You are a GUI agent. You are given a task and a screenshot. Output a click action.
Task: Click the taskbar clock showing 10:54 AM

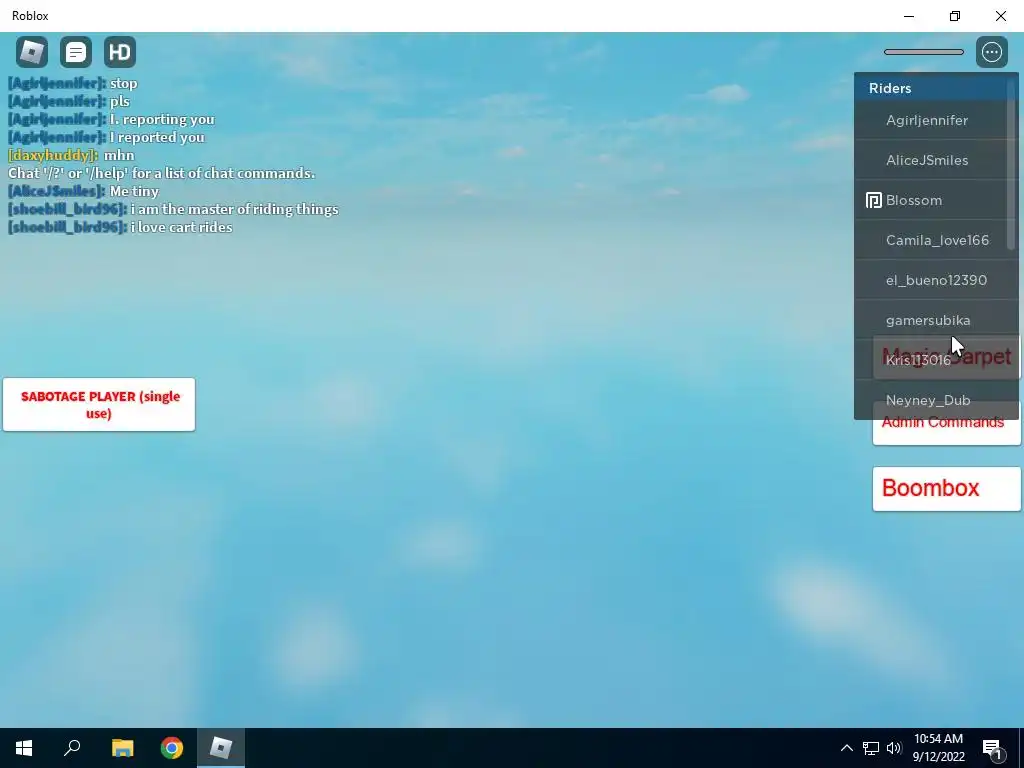938,748
